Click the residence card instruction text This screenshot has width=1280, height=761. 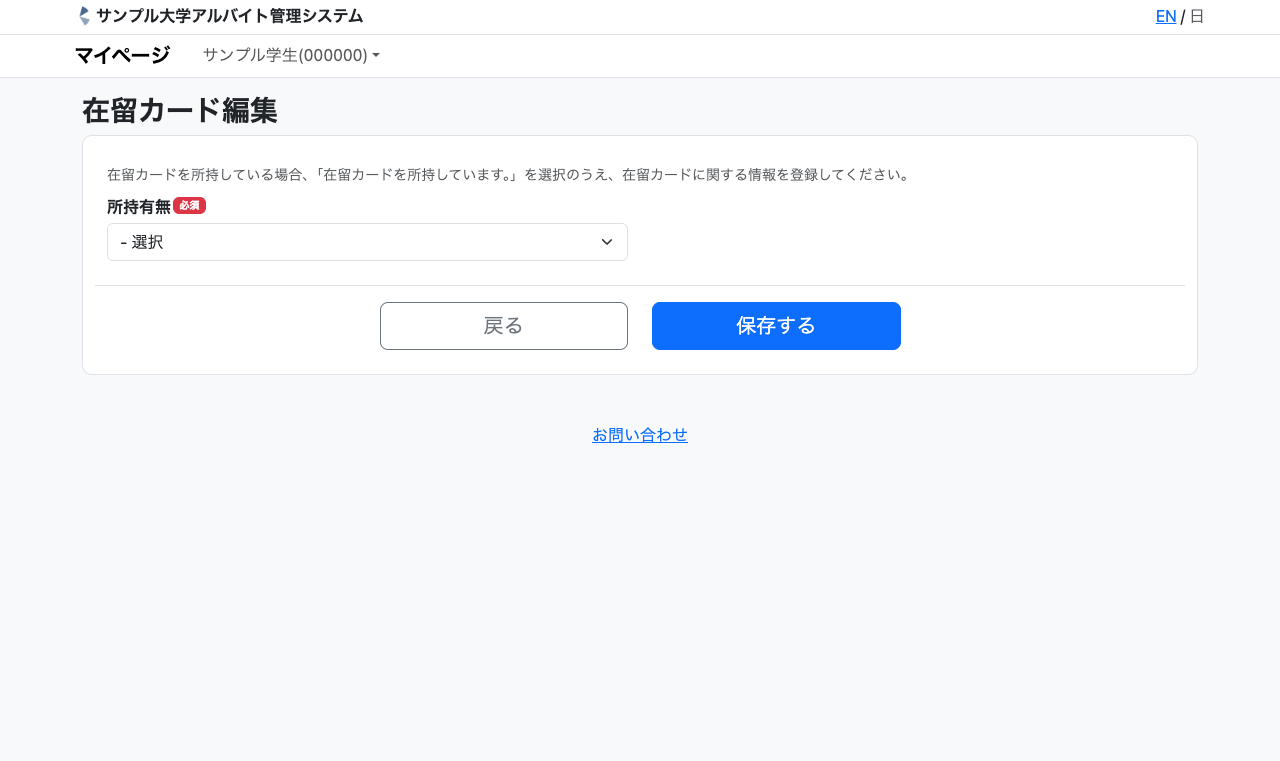(x=508, y=174)
